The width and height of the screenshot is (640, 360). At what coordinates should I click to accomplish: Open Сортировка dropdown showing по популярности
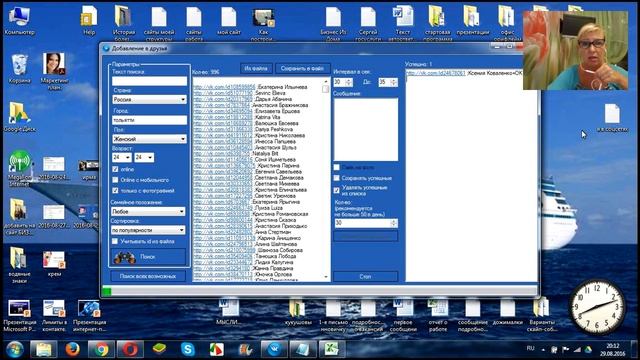click(148, 230)
